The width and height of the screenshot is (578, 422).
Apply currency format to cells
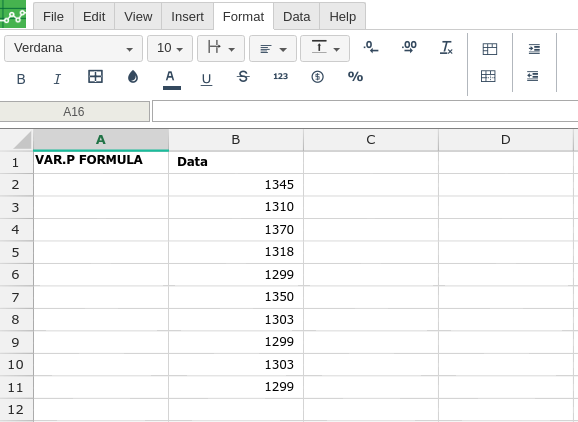tap(317, 77)
